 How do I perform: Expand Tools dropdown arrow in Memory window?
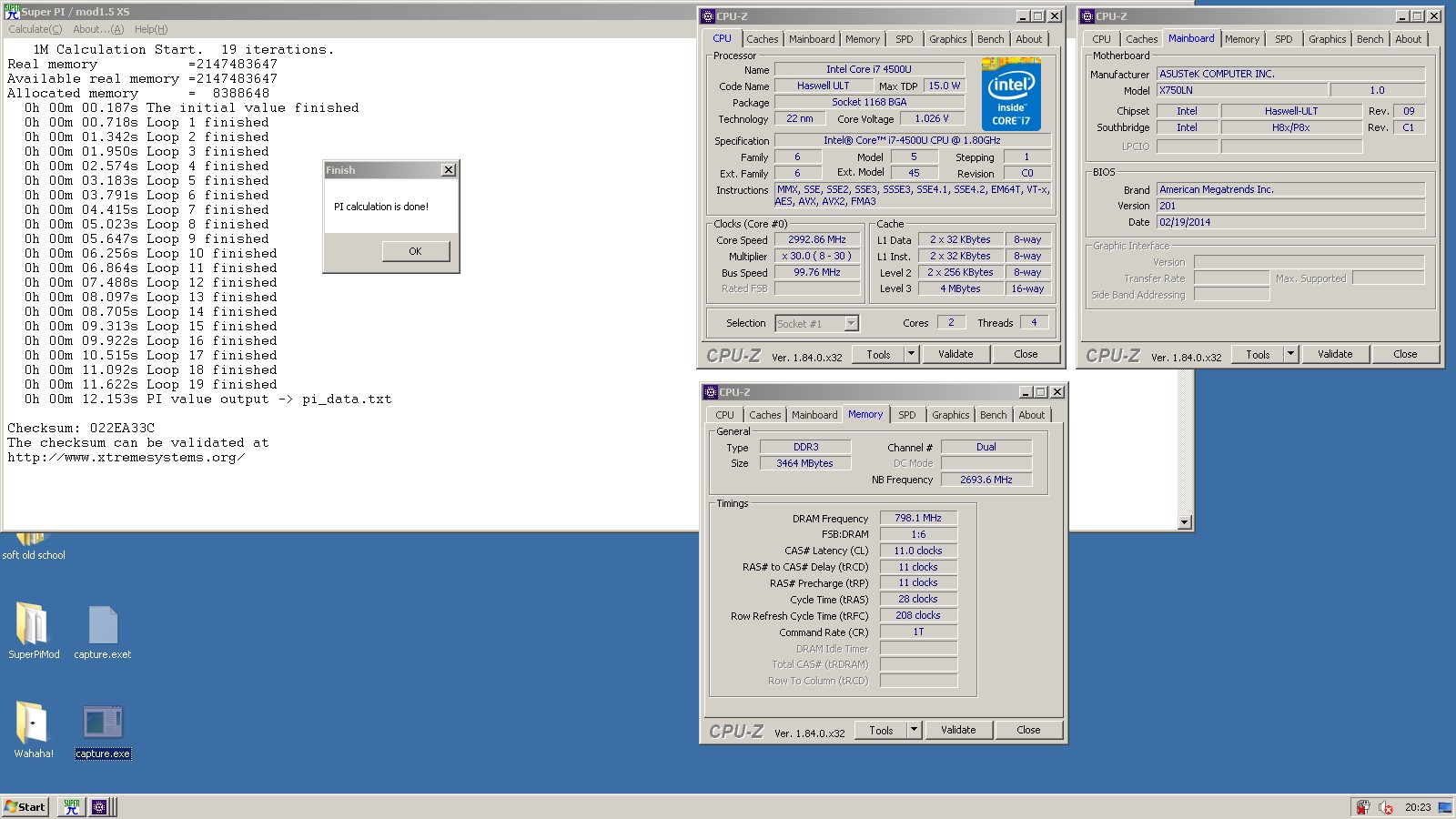coord(914,730)
